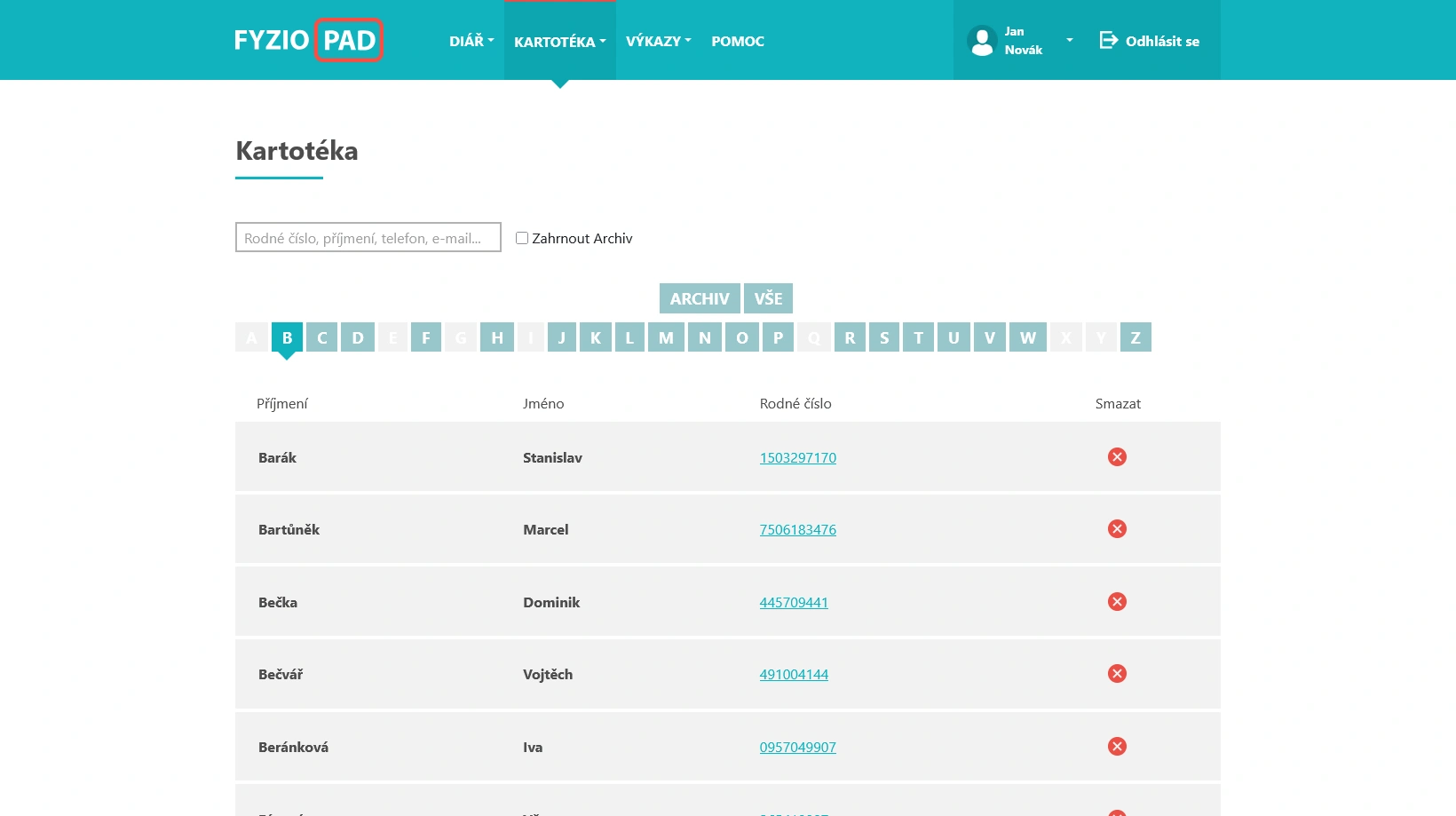The width and height of the screenshot is (1456, 816).
Task: Click the VŠE button
Action: point(768,298)
